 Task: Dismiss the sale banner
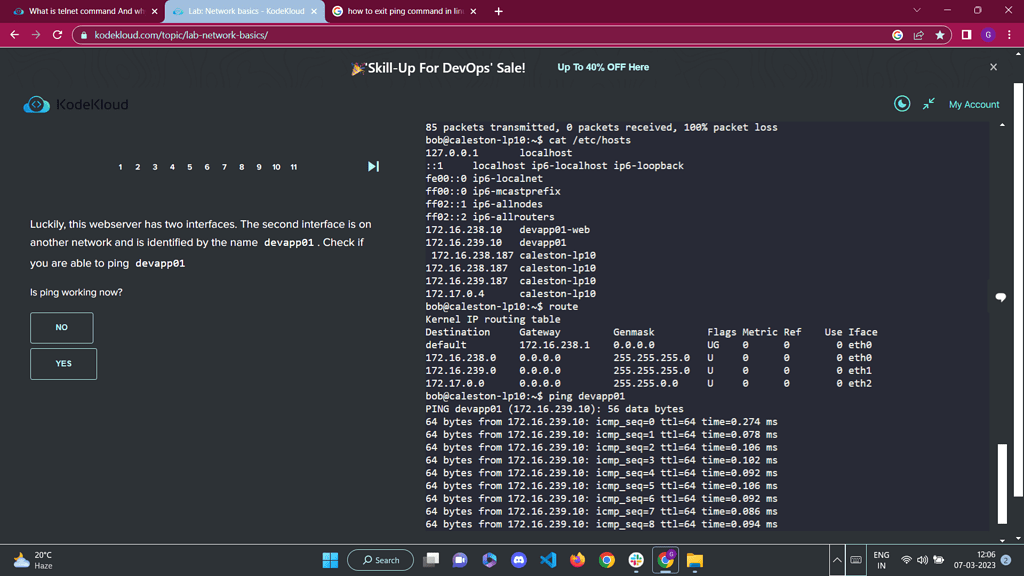pyautogui.click(x=993, y=67)
